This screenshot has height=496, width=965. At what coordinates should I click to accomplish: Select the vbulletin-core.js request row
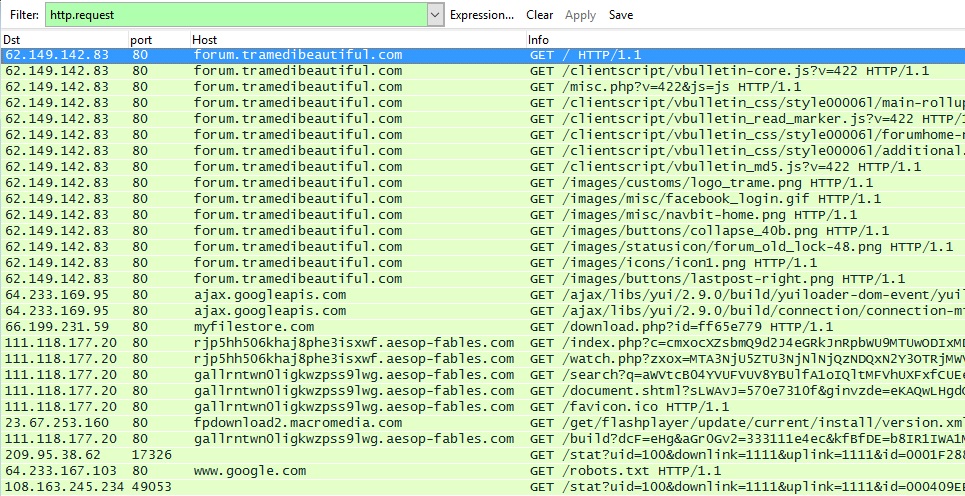click(482, 71)
